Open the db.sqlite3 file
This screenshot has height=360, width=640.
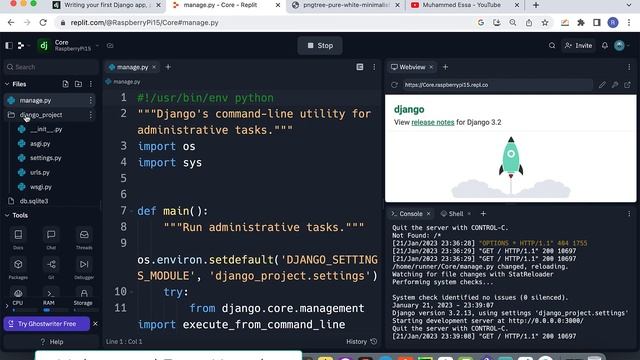(x=34, y=201)
